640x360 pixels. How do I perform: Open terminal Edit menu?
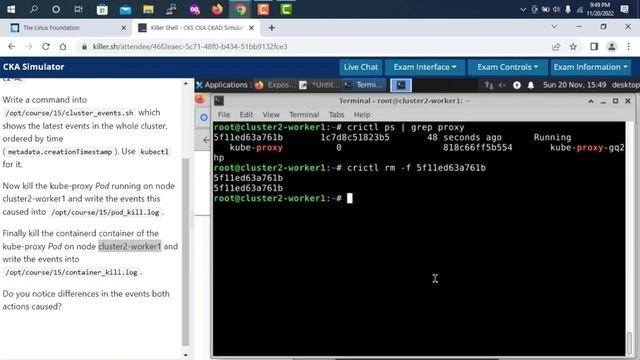[246, 115]
